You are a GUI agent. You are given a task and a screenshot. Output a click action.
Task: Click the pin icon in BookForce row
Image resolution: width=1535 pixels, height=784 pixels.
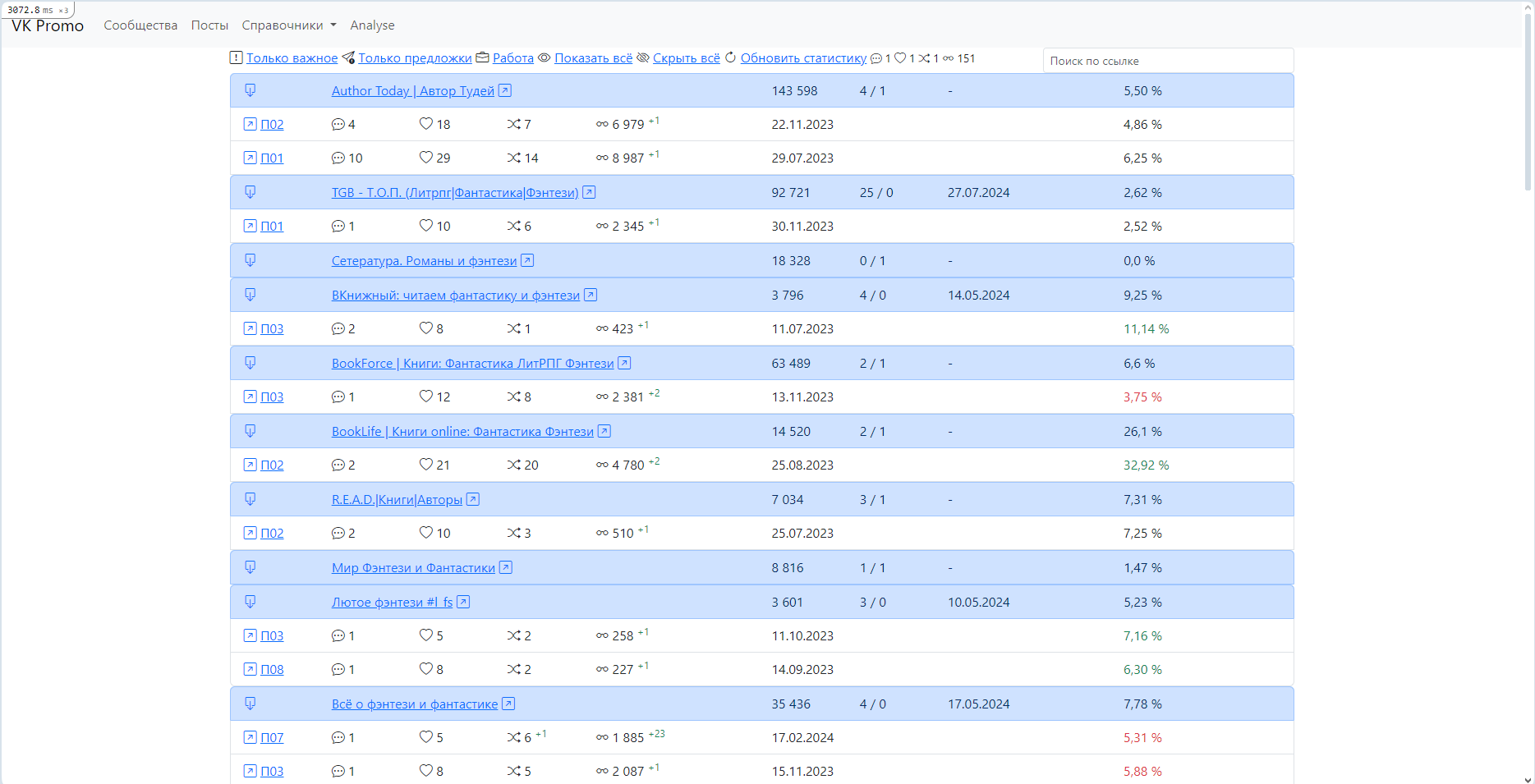click(250, 363)
